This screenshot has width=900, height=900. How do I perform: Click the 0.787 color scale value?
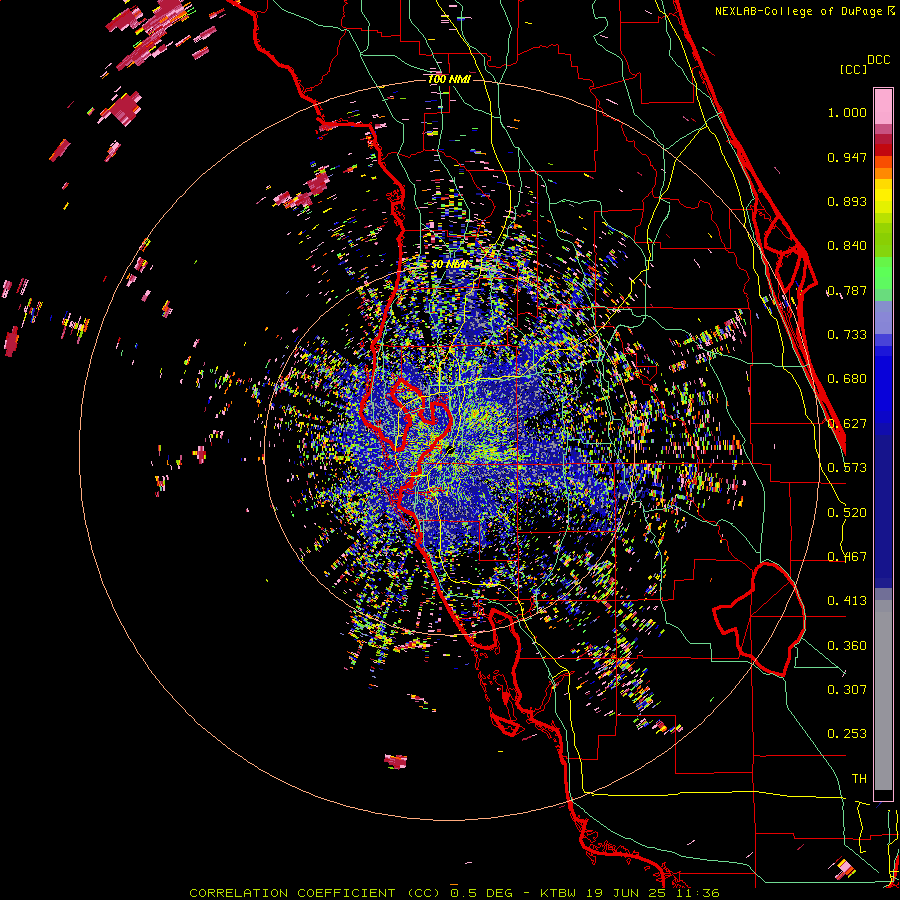(x=847, y=290)
